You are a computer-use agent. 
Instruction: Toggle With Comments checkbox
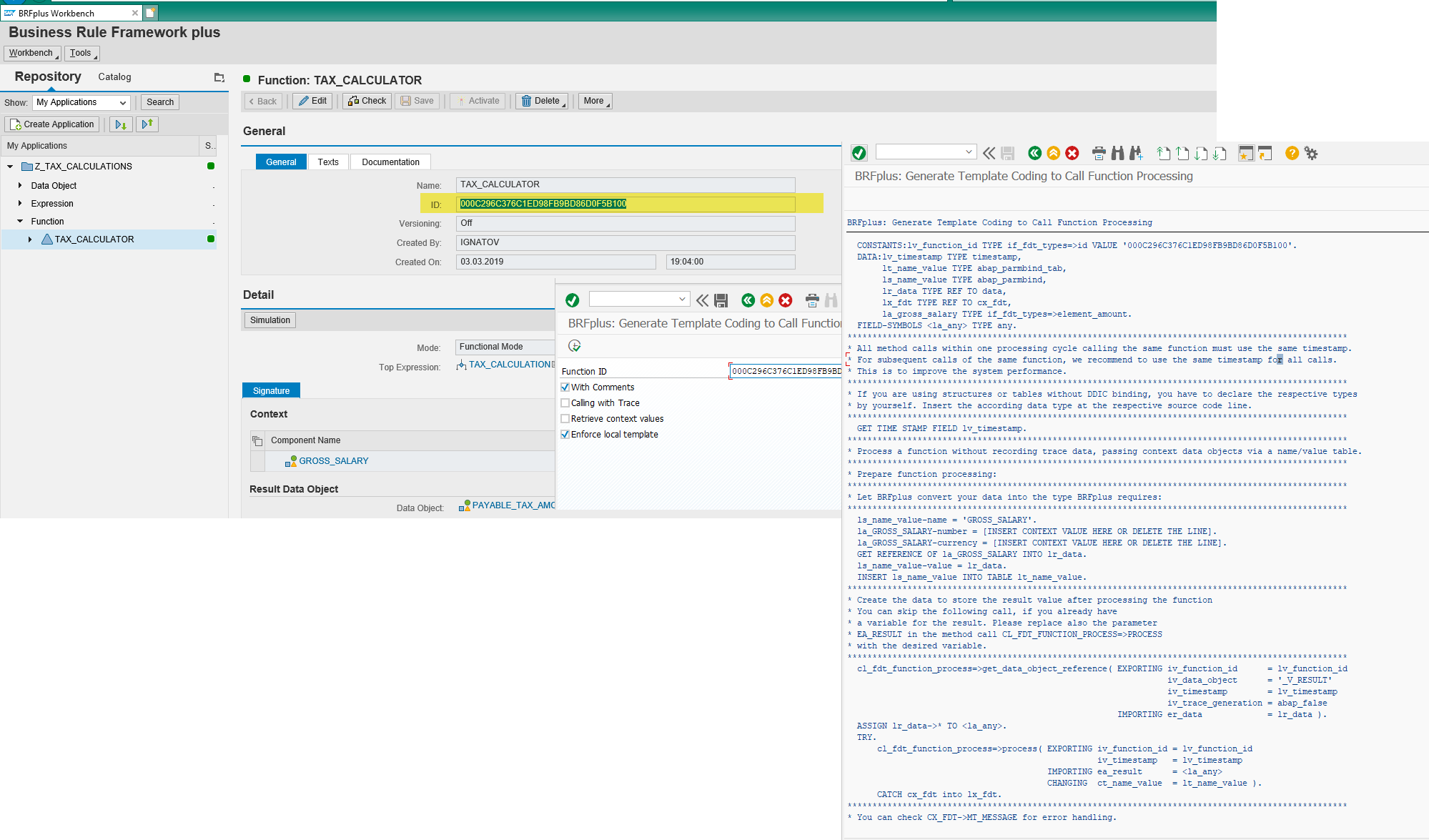coord(565,387)
